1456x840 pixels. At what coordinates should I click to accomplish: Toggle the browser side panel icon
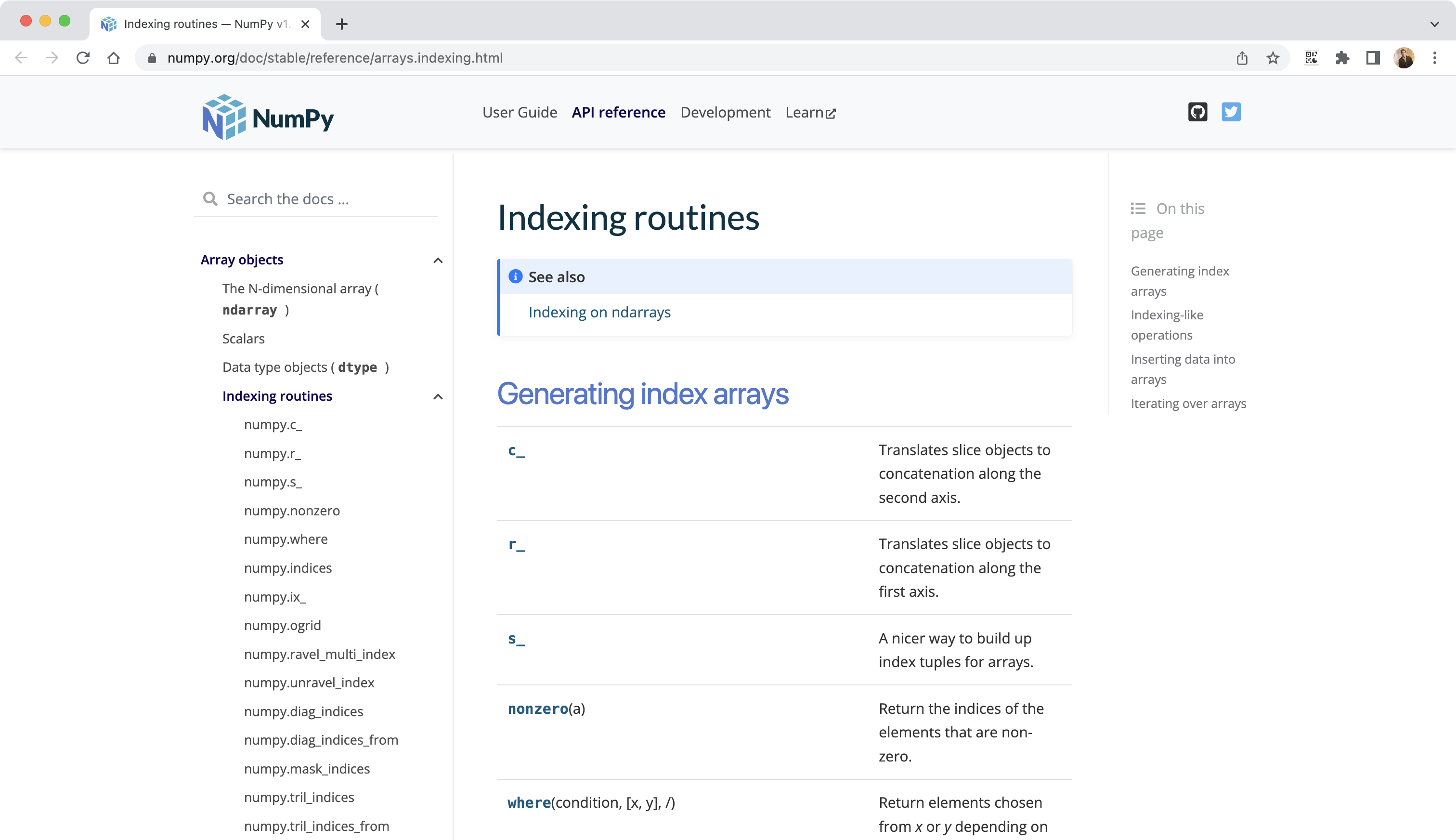pyautogui.click(x=1372, y=58)
